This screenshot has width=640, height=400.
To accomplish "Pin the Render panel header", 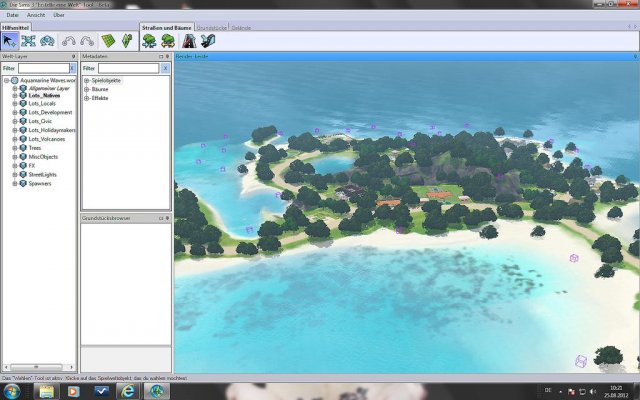I will click(636, 56).
